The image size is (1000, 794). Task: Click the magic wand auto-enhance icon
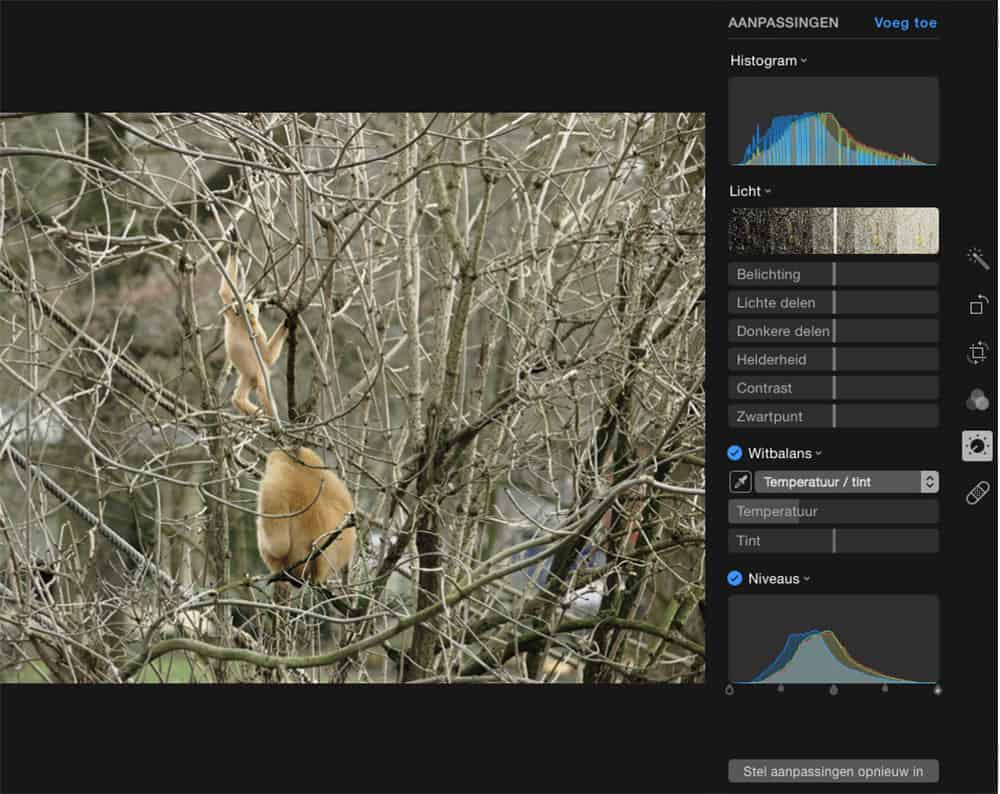tap(977, 258)
